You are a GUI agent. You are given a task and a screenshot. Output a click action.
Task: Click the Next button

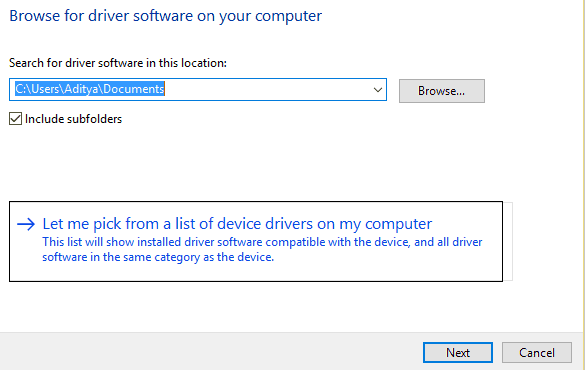[458, 352]
